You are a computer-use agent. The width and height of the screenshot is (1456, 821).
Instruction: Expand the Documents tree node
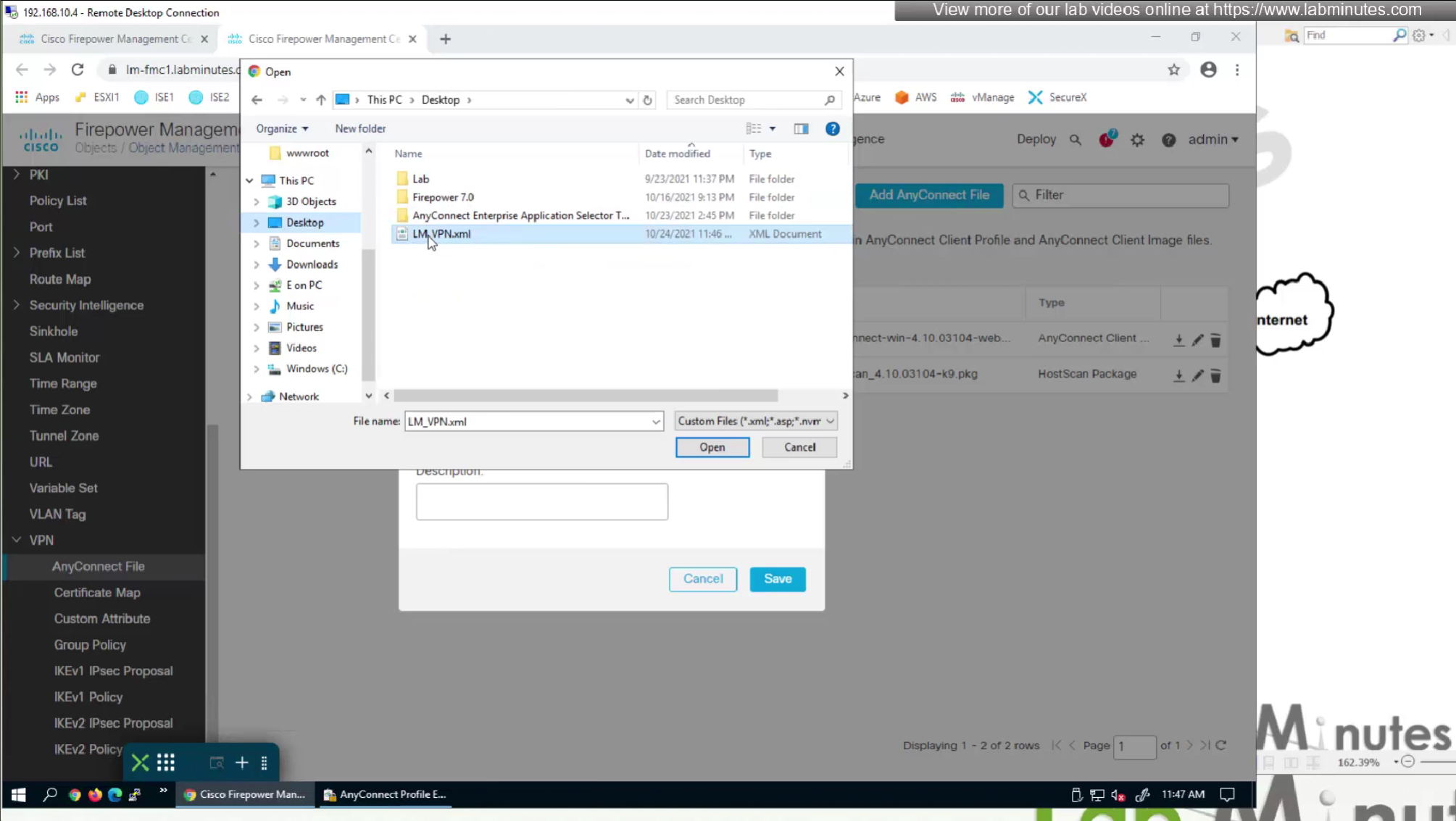click(256, 244)
